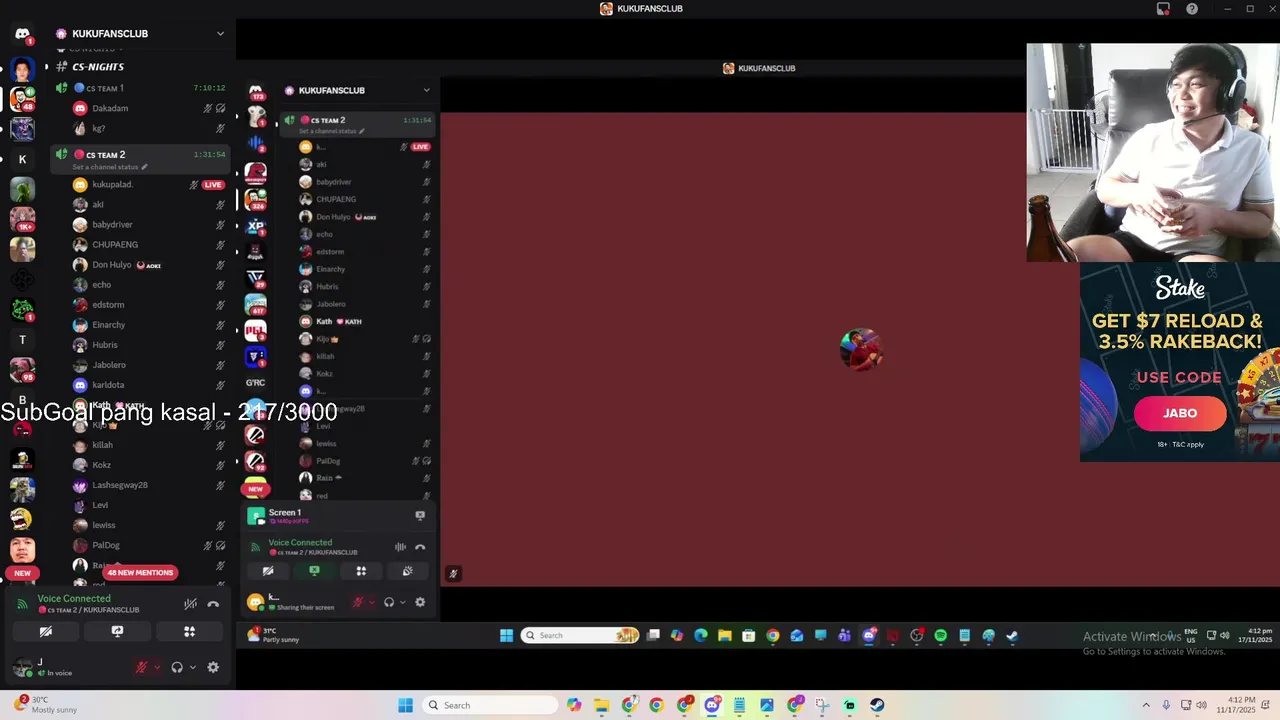Toggle camera button in the shared stream's Discord panel
Image resolution: width=1280 pixels, height=720 pixels.
coord(268,571)
